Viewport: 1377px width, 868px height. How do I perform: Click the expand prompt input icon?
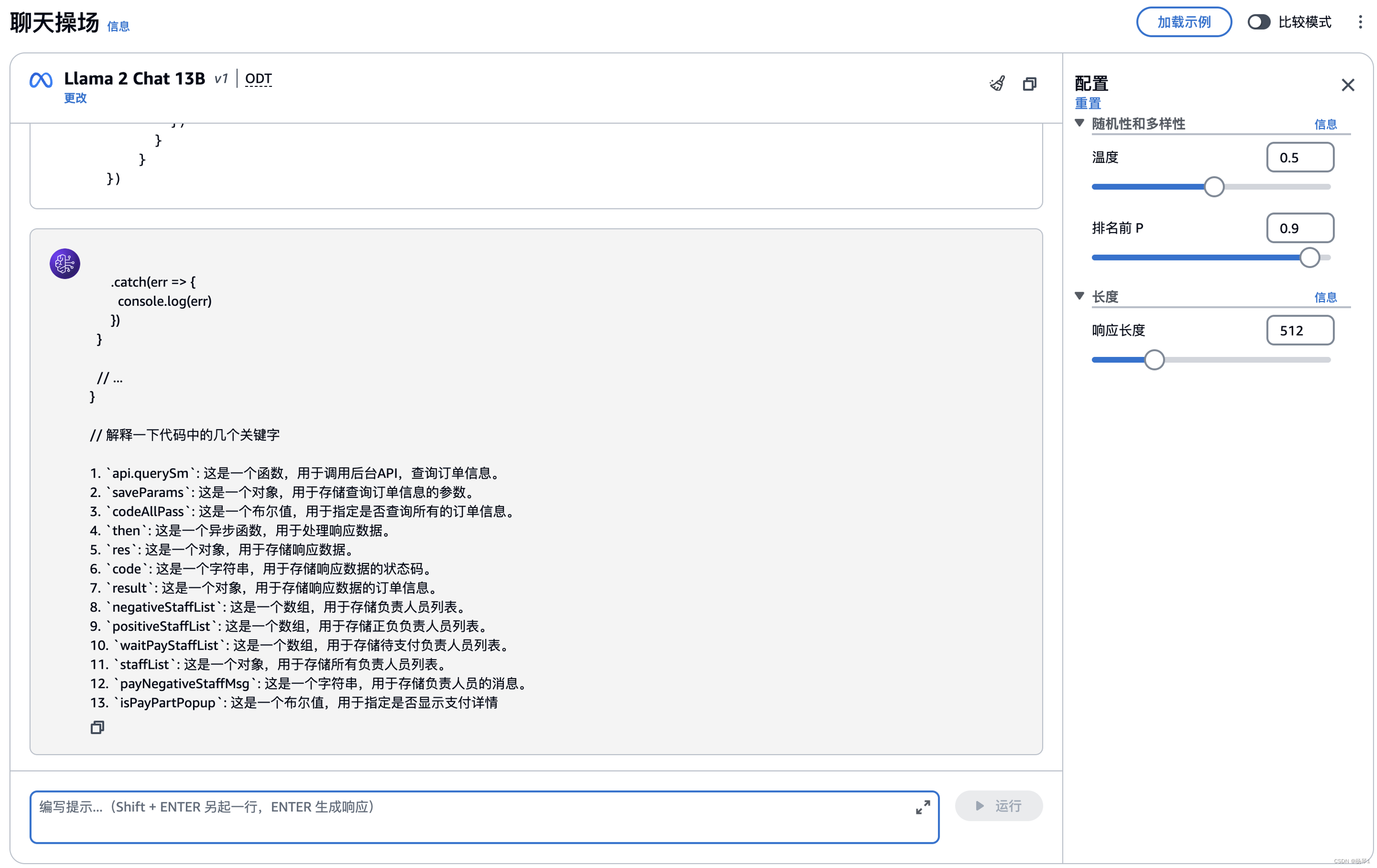(923, 807)
